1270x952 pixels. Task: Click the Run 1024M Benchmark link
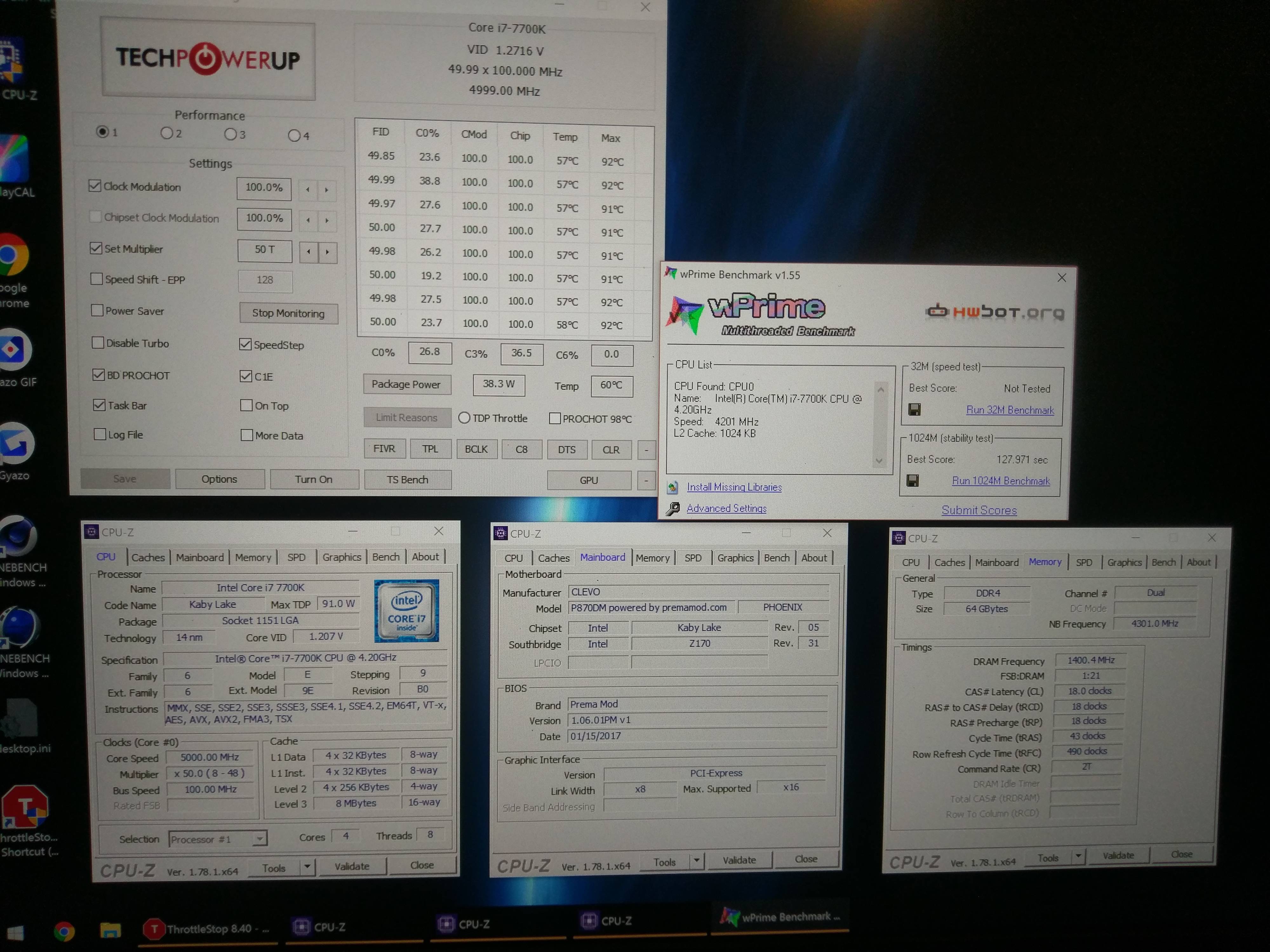[x=1001, y=481]
